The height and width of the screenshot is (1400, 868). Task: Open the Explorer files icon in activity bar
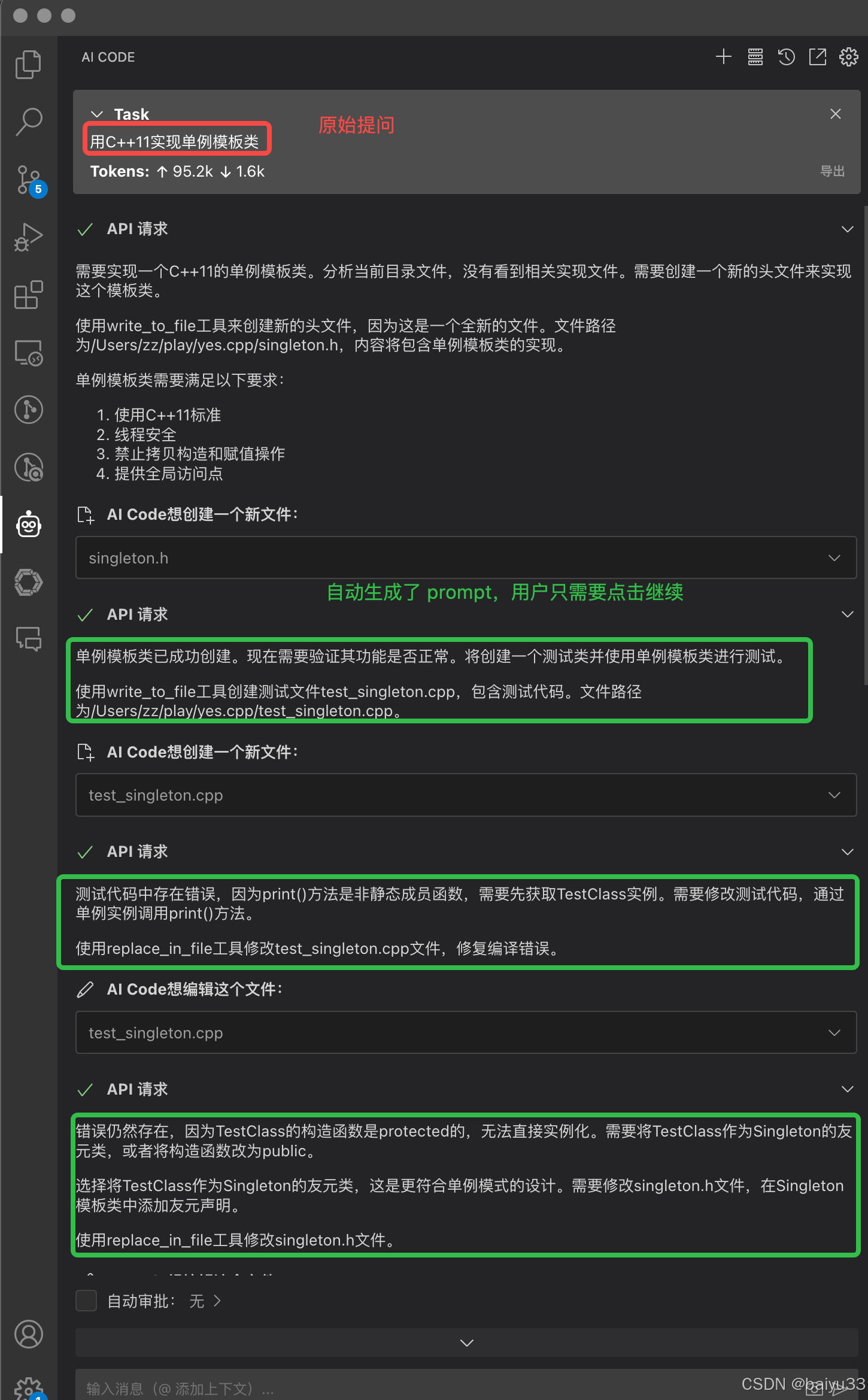(28, 64)
